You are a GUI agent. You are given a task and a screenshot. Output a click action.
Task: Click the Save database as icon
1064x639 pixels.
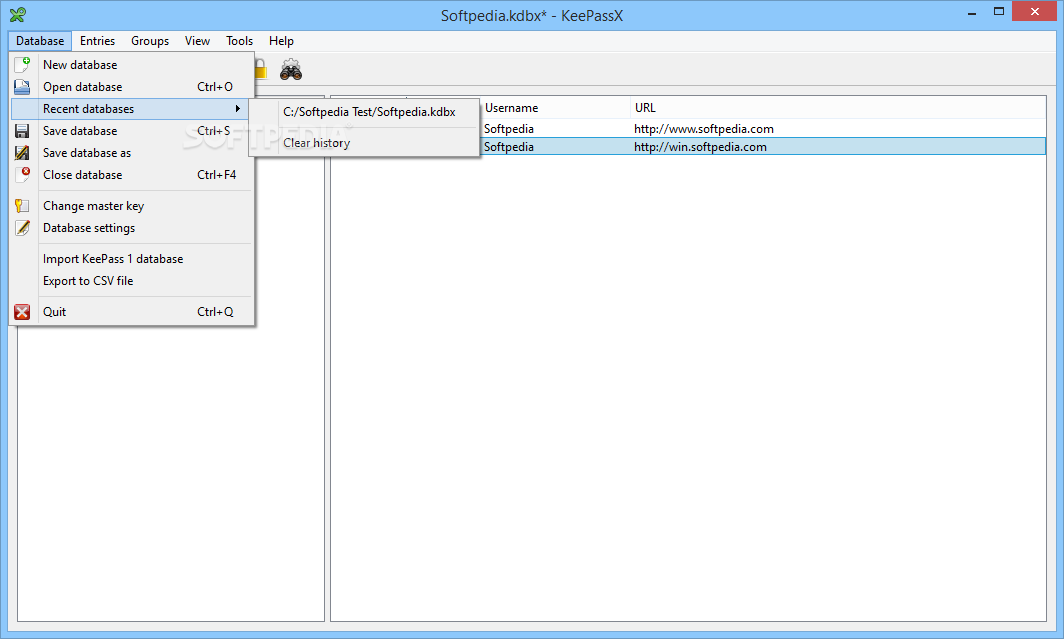(22, 153)
